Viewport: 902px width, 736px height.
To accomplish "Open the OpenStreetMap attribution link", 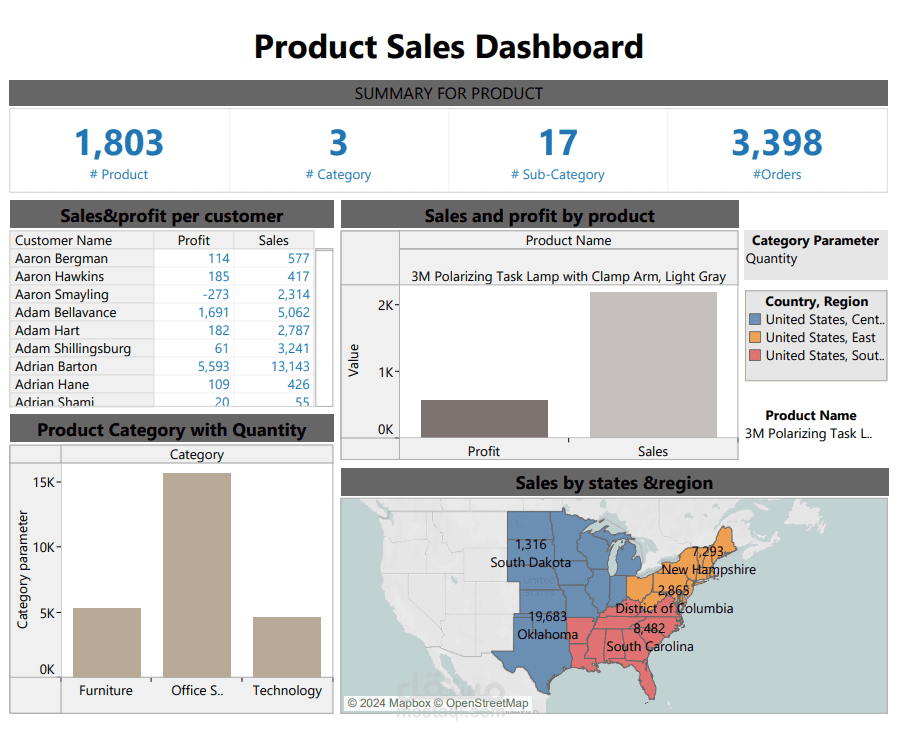I will coord(480,703).
